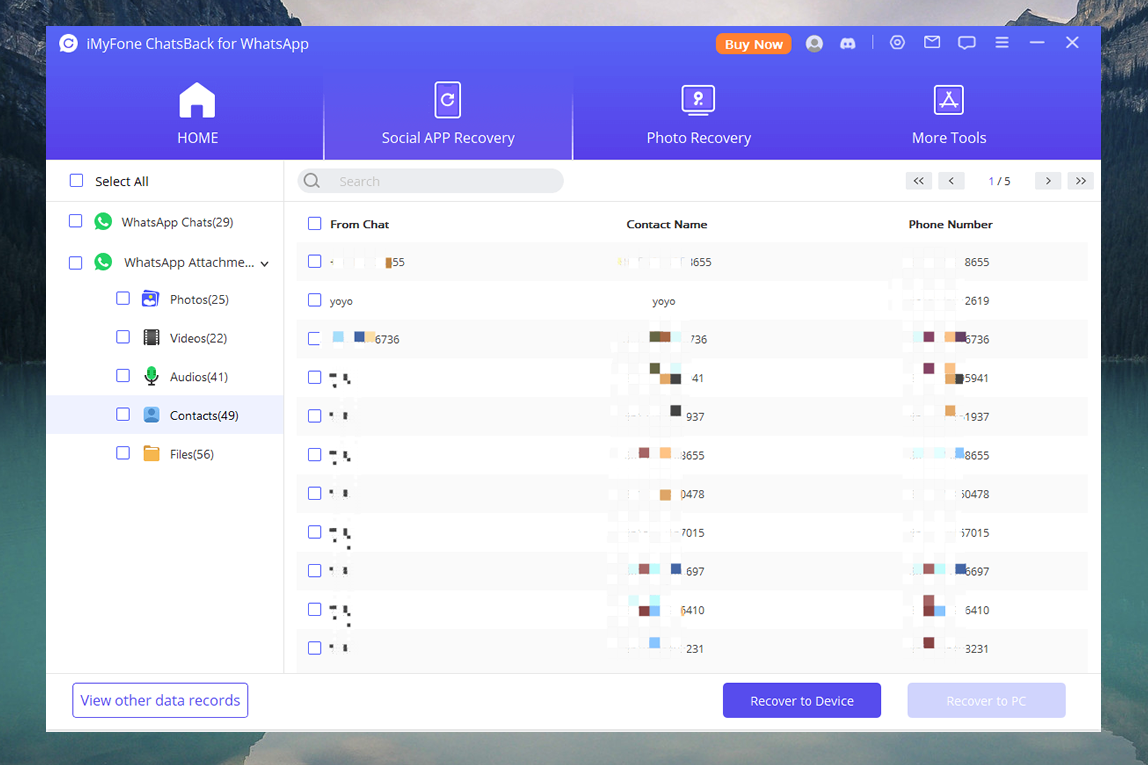Screen dimensions: 1148x765
Task: Click the Photos picture icon
Action: (151, 299)
